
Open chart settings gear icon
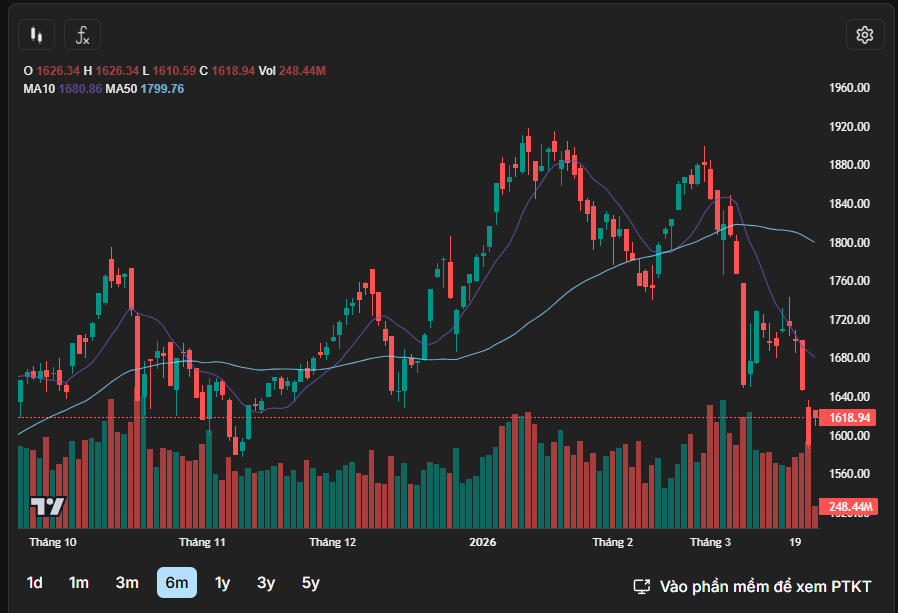pos(864,35)
